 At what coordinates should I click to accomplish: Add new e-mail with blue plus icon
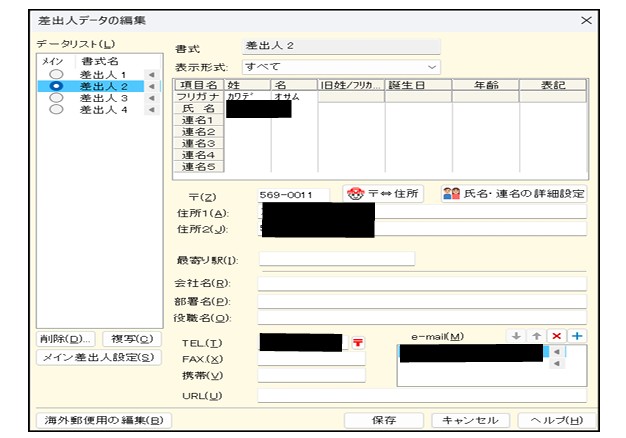click(x=577, y=336)
